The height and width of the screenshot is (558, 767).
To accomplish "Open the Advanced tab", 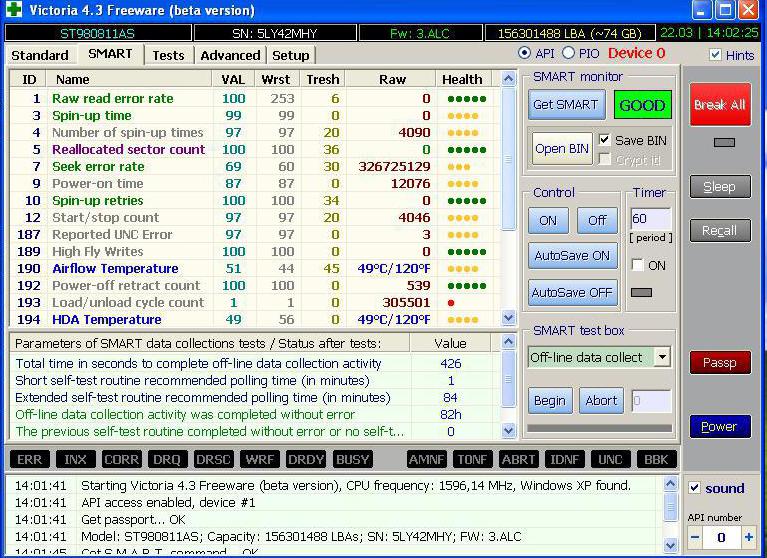I will tap(230, 55).
